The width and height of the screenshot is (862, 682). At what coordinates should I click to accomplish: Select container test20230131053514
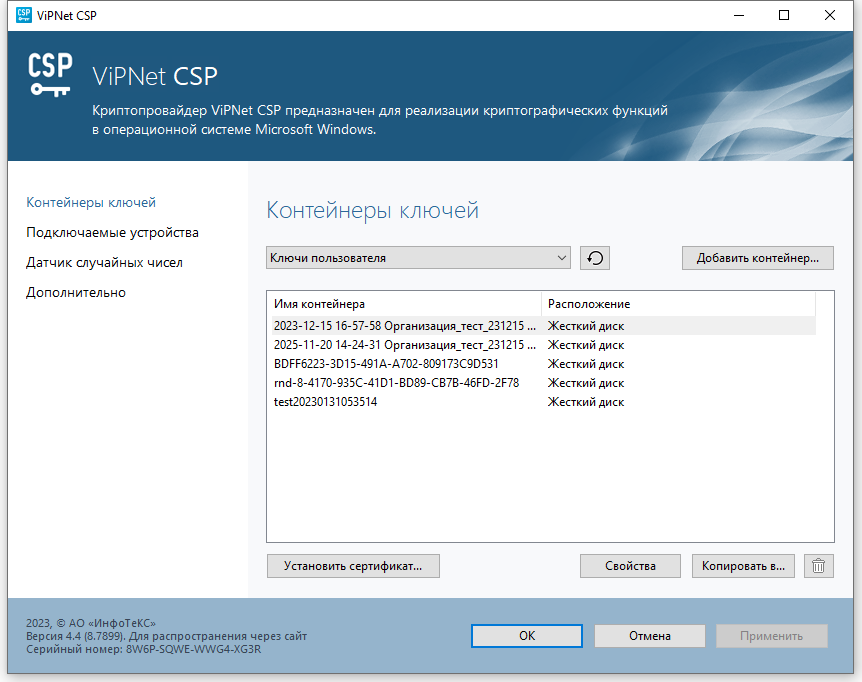coord(544,402)
